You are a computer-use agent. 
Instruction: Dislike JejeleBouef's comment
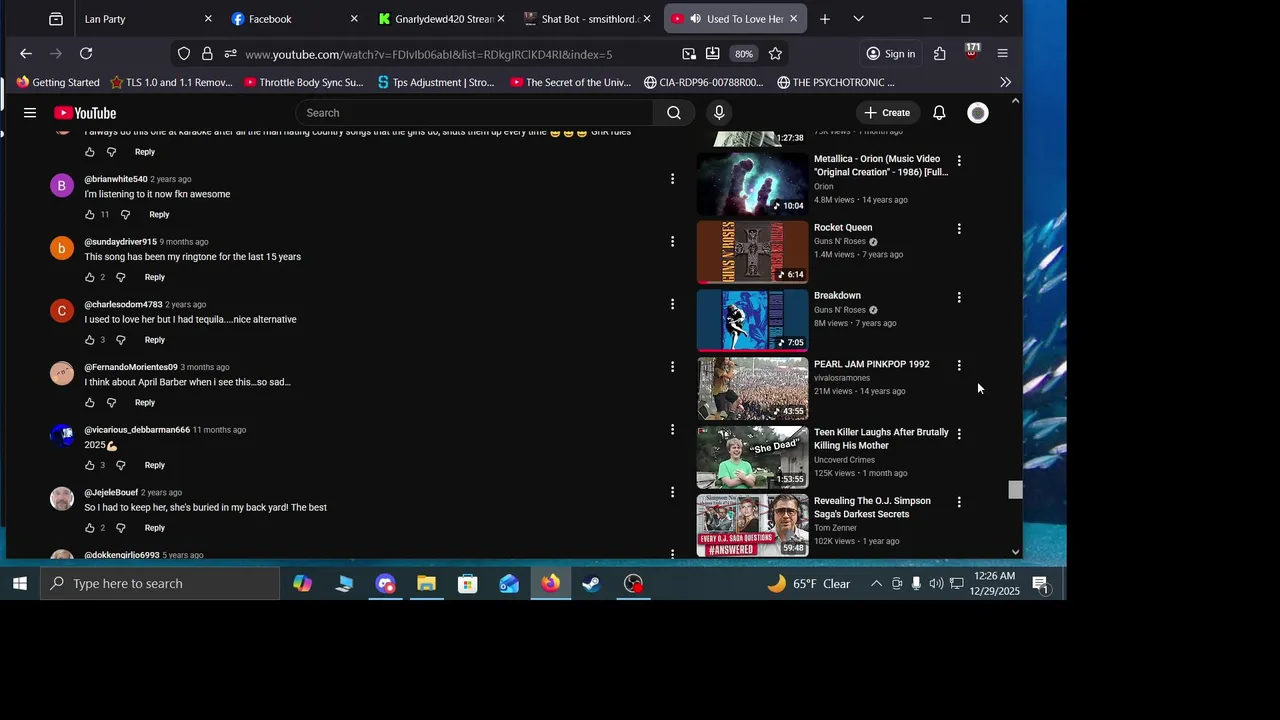121,528
